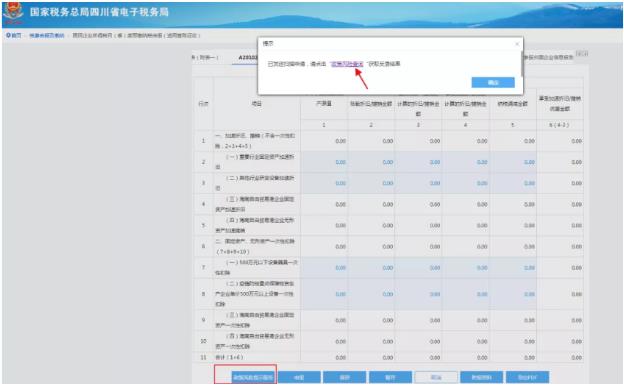
Task: Close the prompt dialog with the X
Action: [x=517, y=44]
